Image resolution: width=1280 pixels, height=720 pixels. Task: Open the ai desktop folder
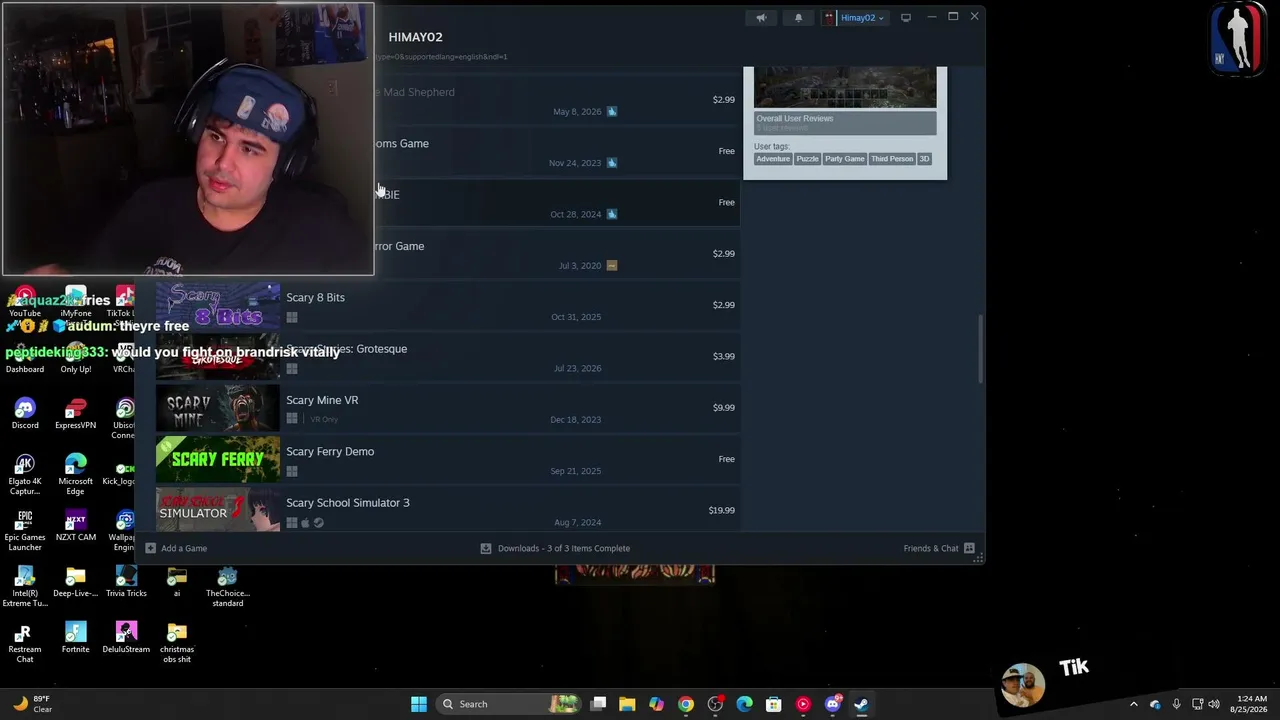(177, 582)
